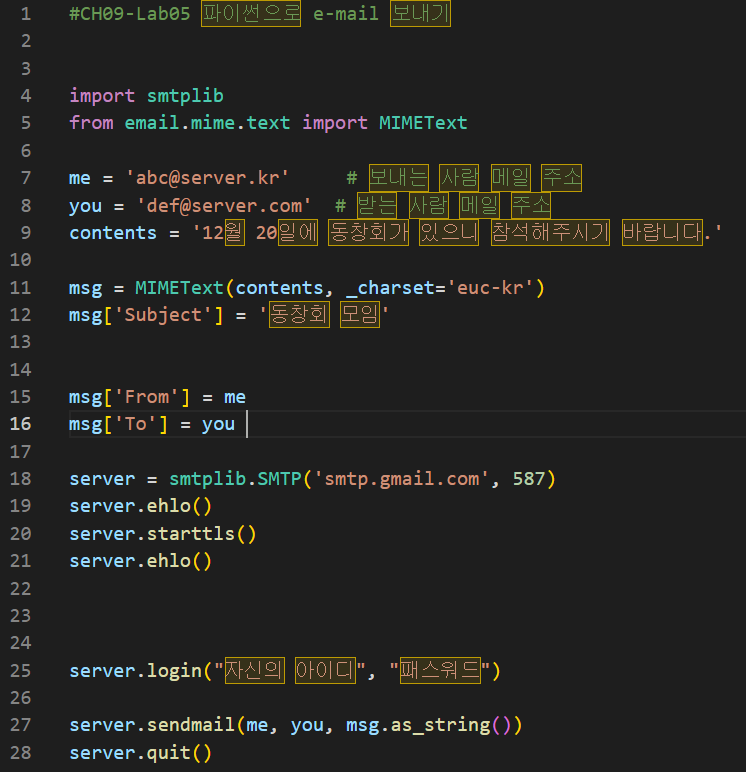The image size is (746, 772).
Task: Click 'MIMEText(' constructor call on line 11
Action: tap(185, 288)
